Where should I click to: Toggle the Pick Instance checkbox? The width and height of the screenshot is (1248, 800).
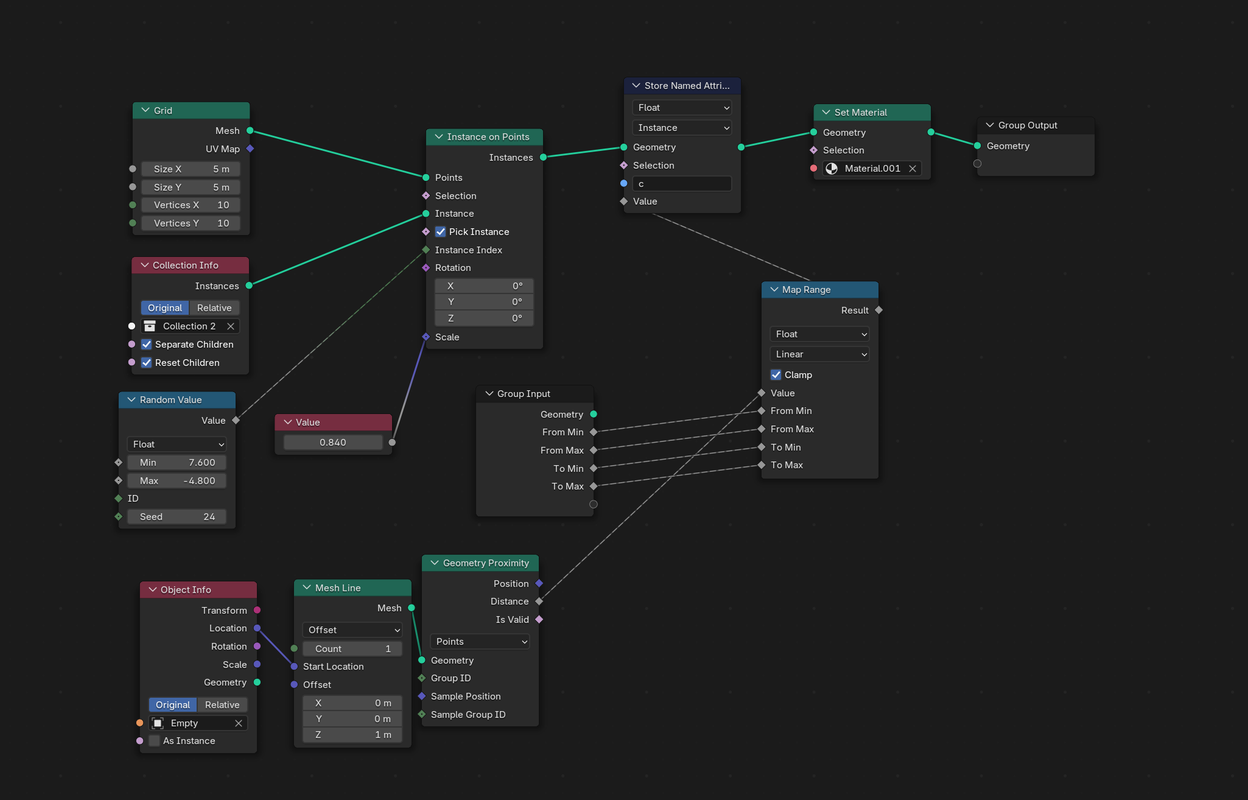(x=441, y=232)
